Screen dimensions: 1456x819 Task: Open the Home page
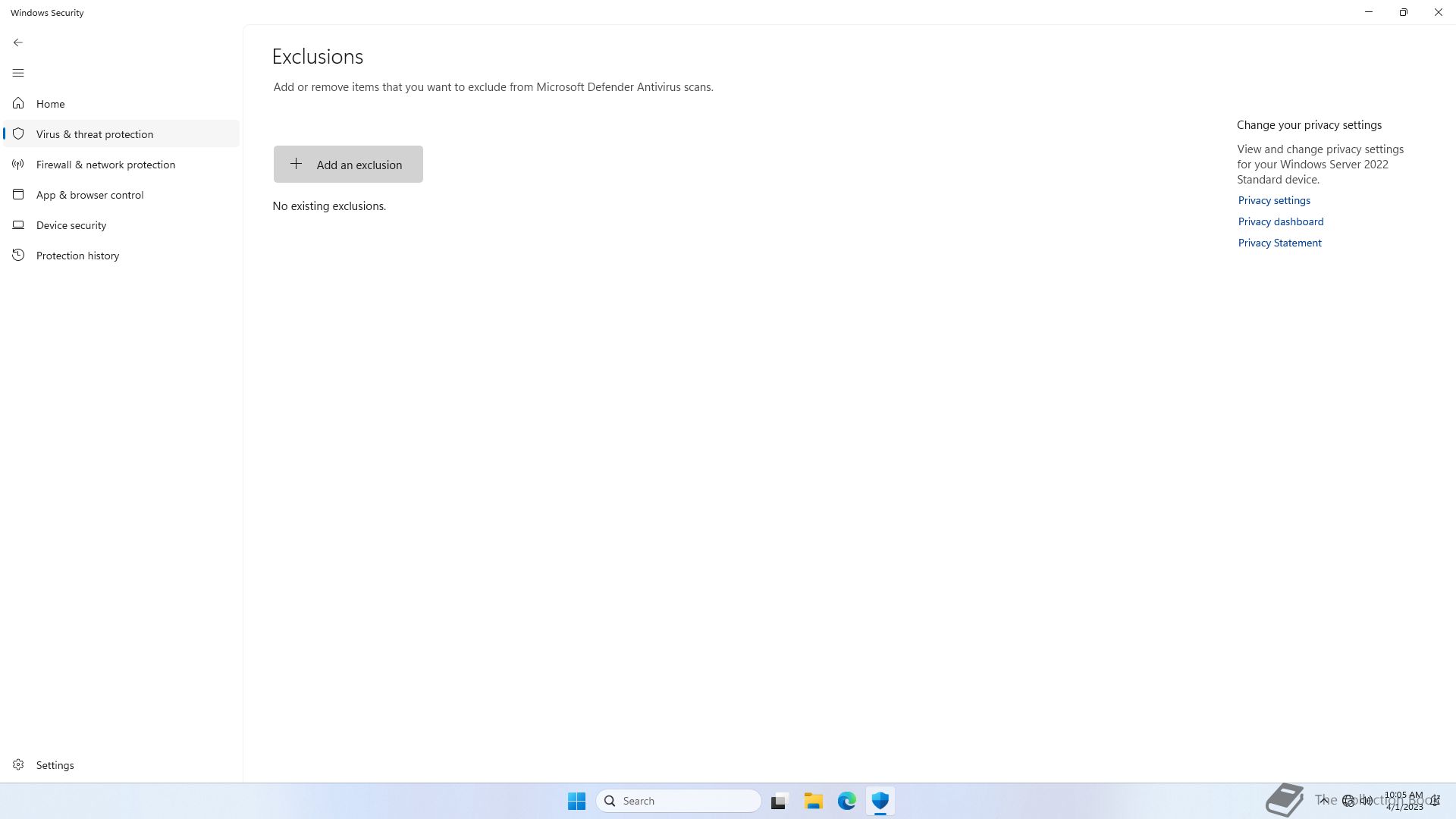click(x=121, y=103)
